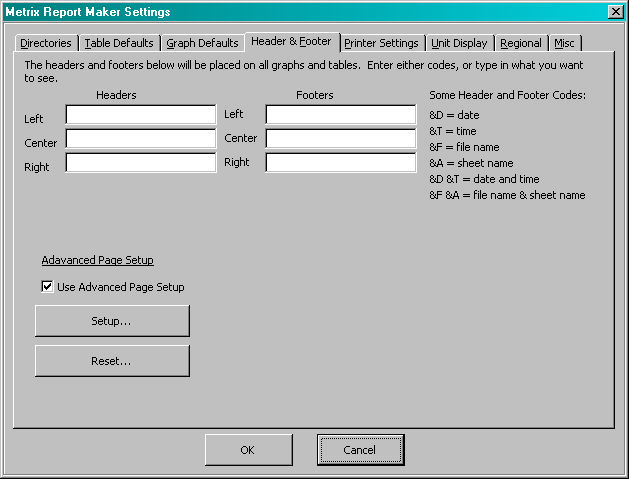Click the Footers Left input field

[x=341, y=115]
